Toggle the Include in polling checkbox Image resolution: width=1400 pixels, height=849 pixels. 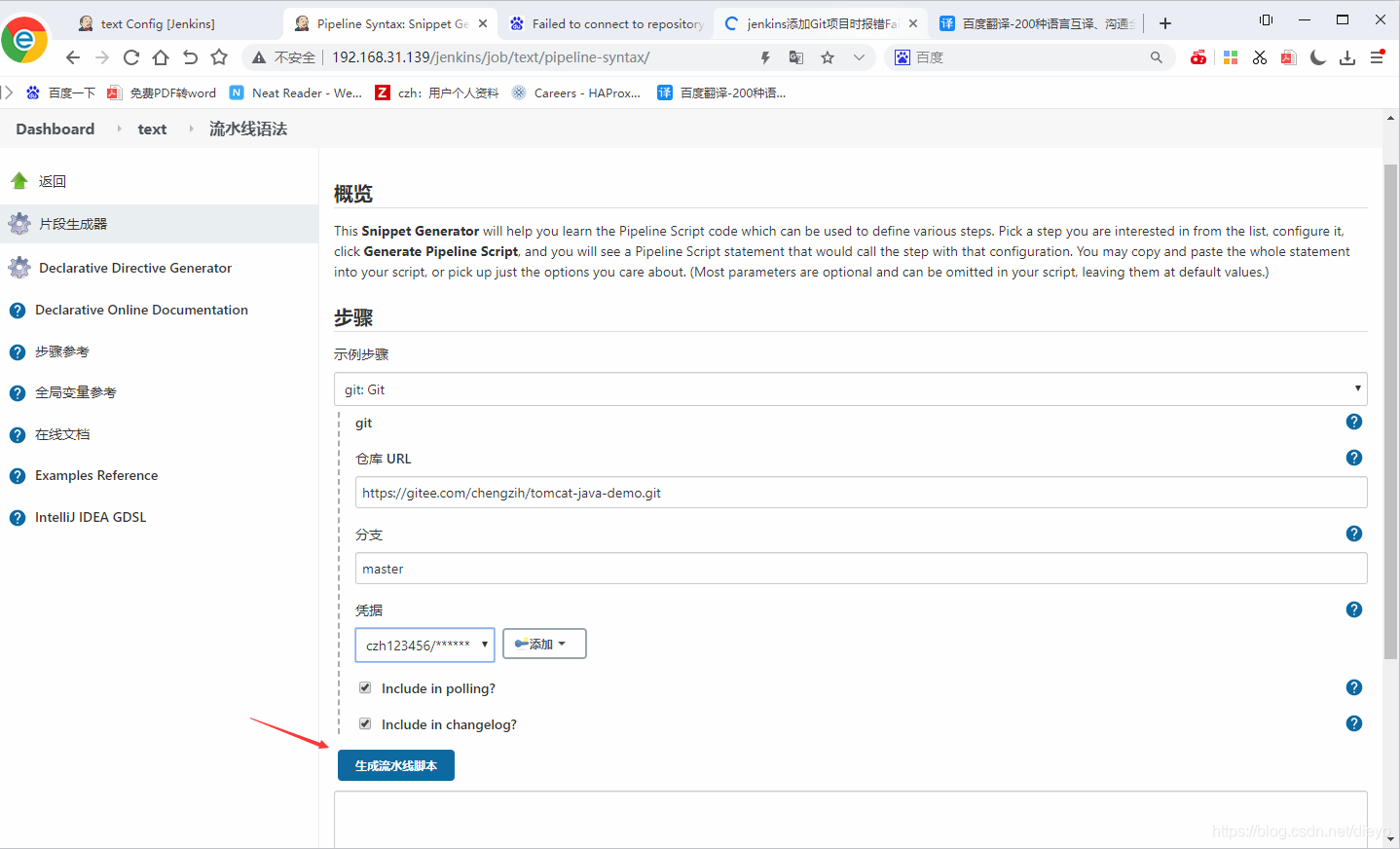365,687
